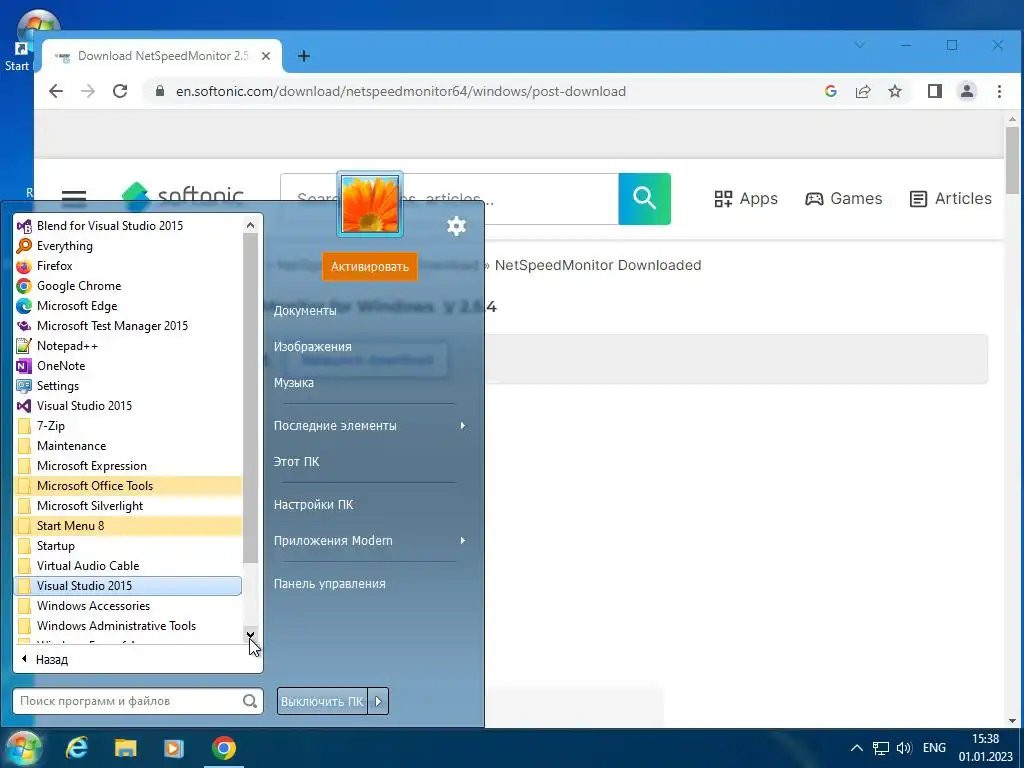The height and width of the screenshot is (768, 1024).
Task: Open a new Chrome tab
Action: (304, 56)
